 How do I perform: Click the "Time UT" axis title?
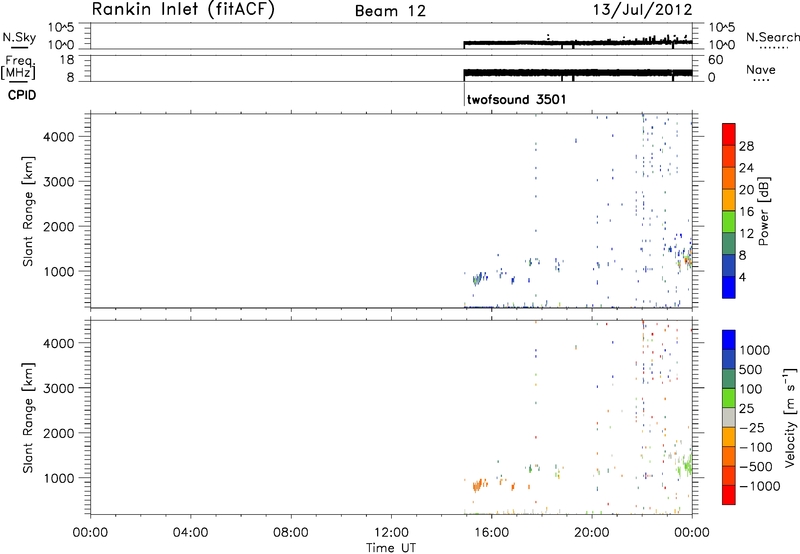(391, 547)
